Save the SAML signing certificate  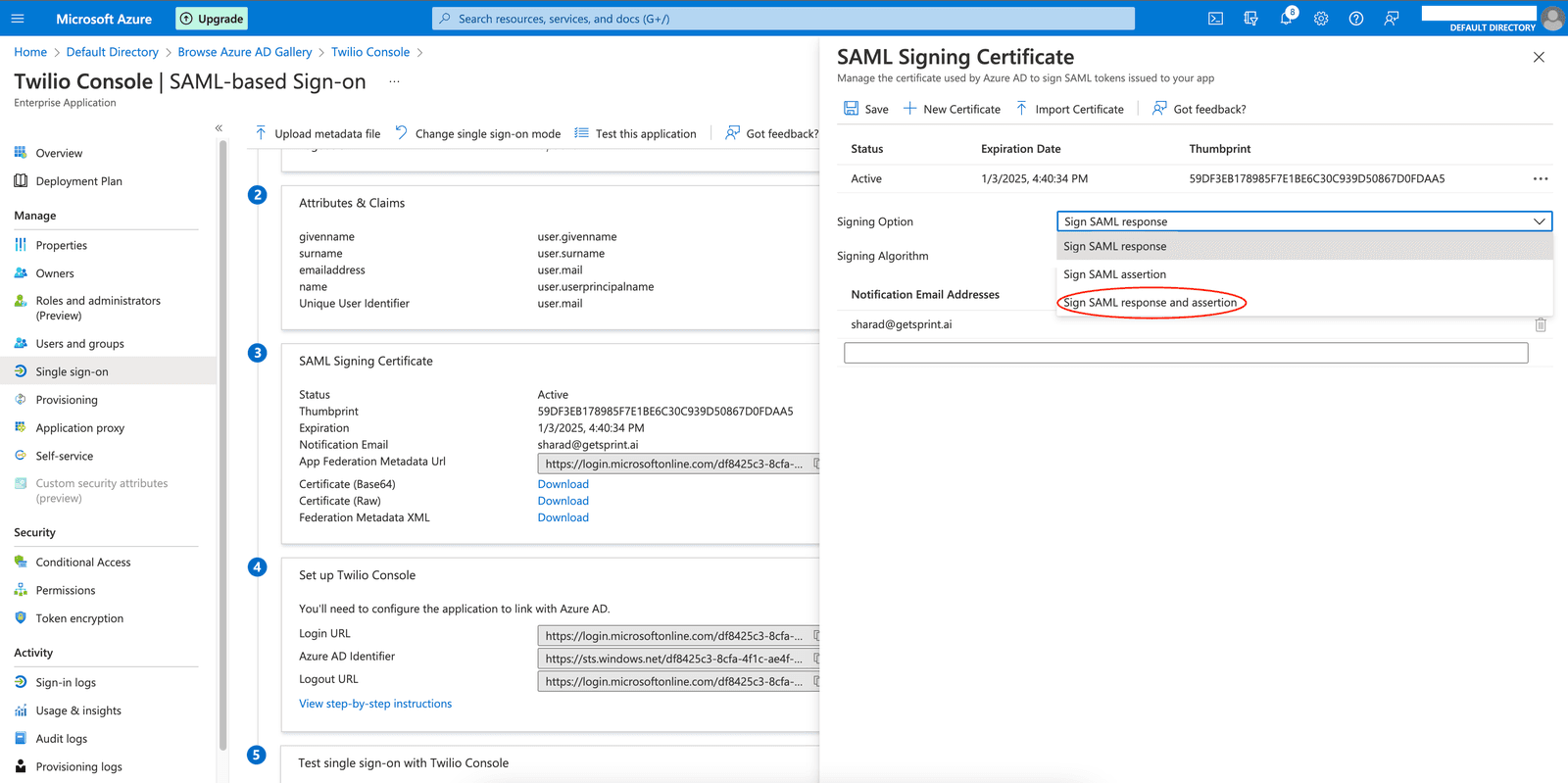(x=866, y=109)
